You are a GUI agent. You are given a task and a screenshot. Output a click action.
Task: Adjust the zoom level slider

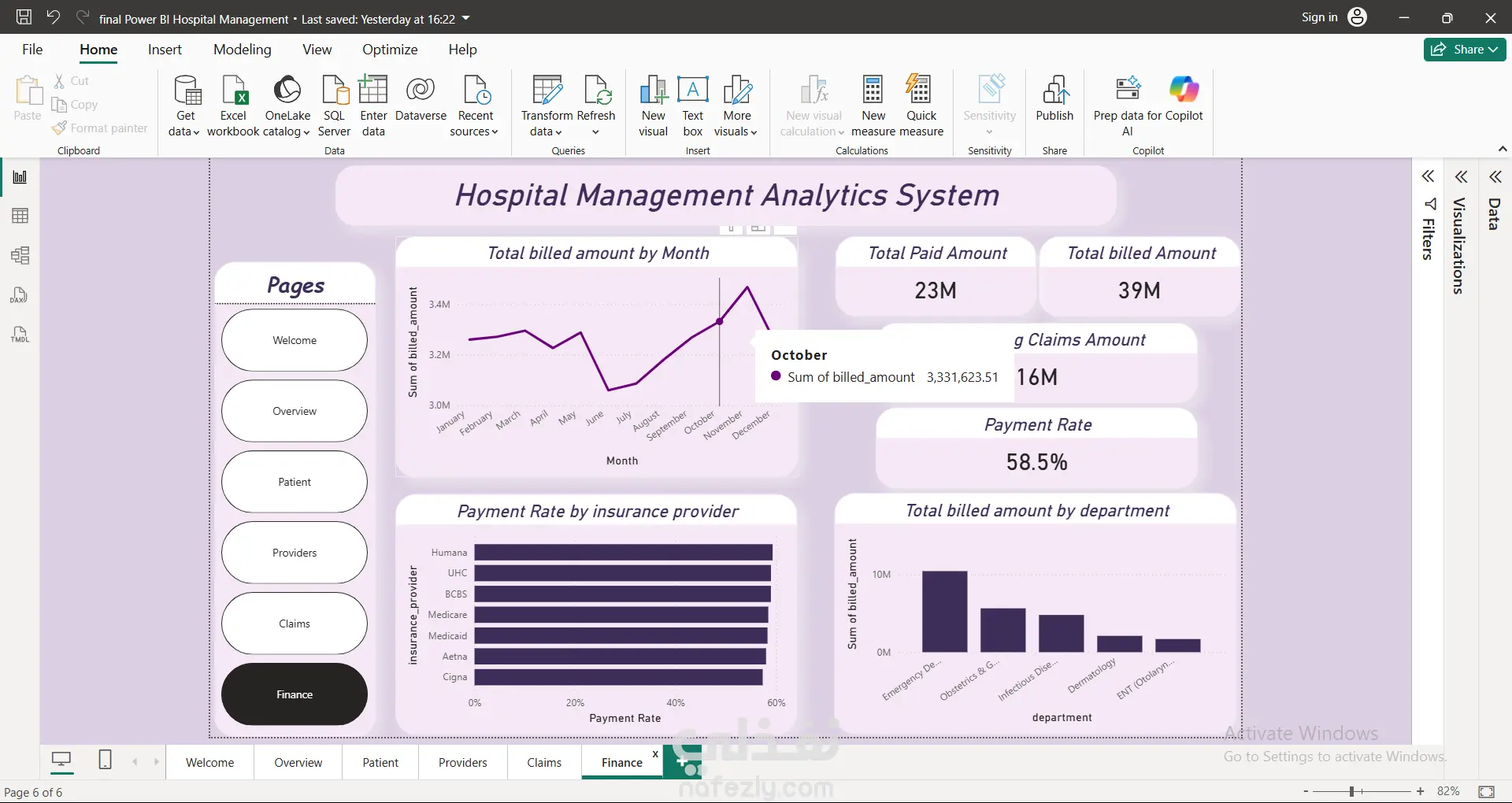click(1351, 791)
